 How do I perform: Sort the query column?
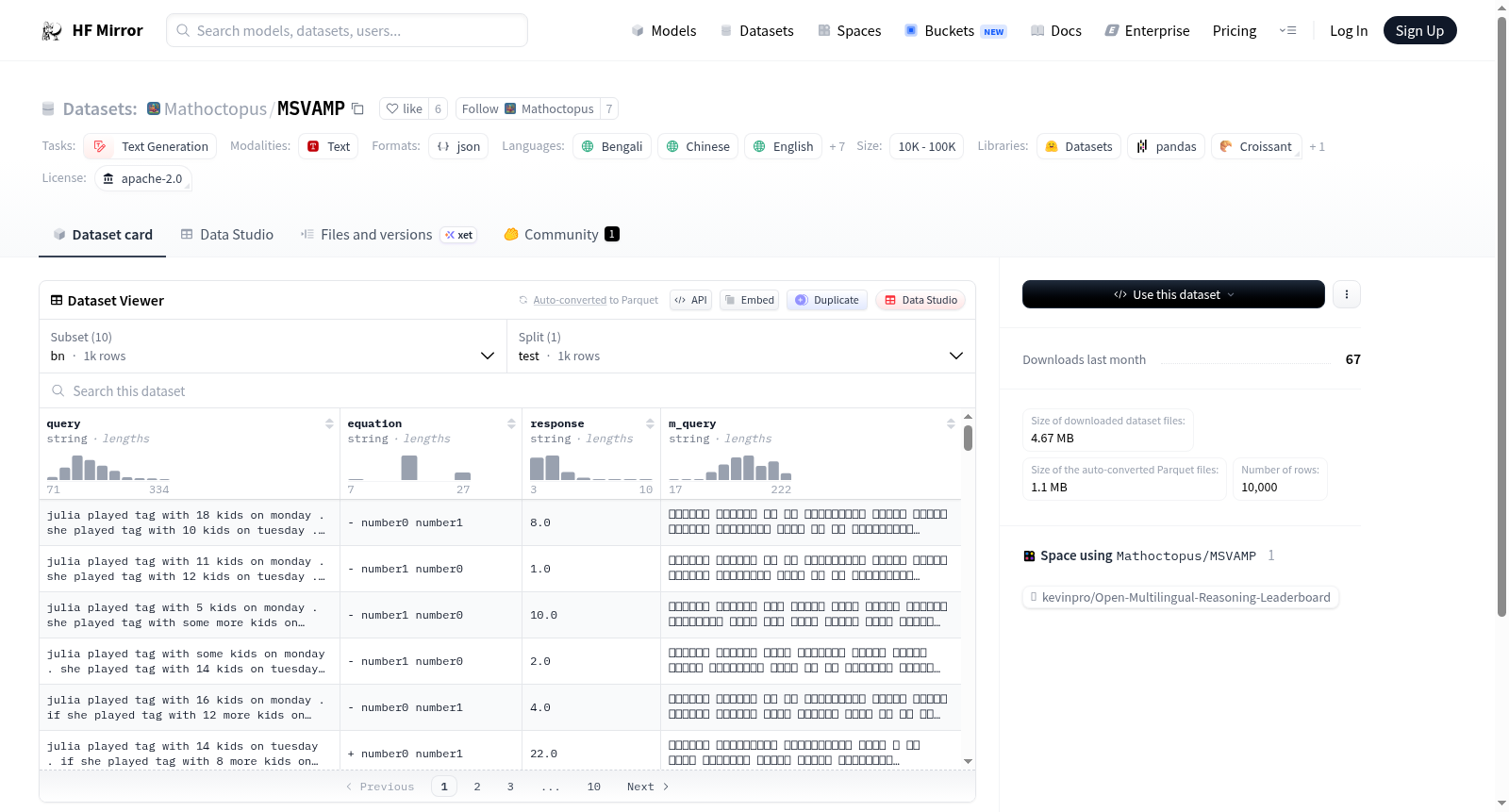[329, 424]
